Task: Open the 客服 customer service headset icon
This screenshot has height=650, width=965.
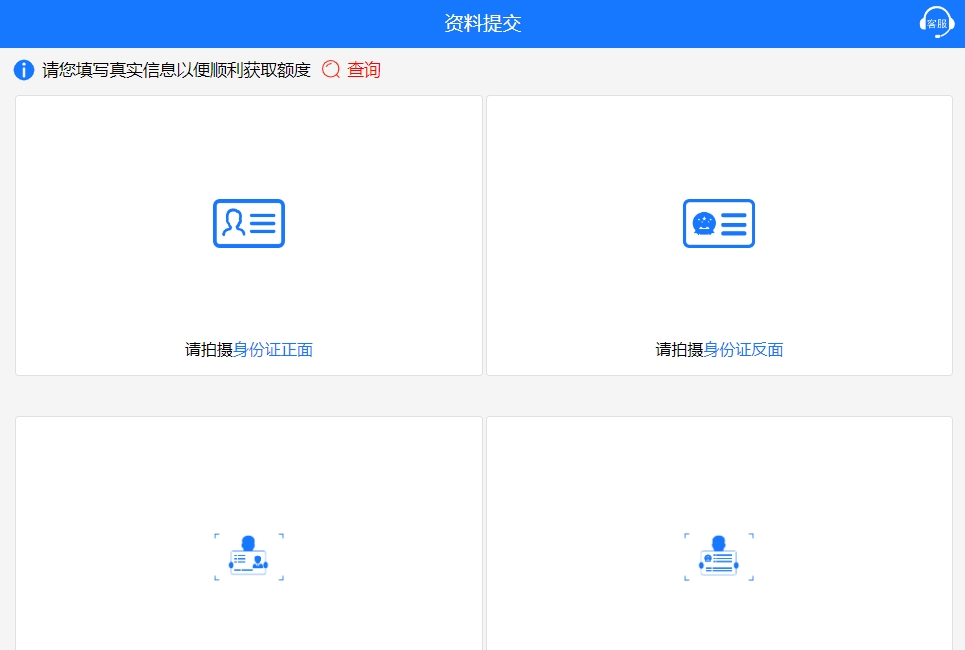Action: pos(936,22)
